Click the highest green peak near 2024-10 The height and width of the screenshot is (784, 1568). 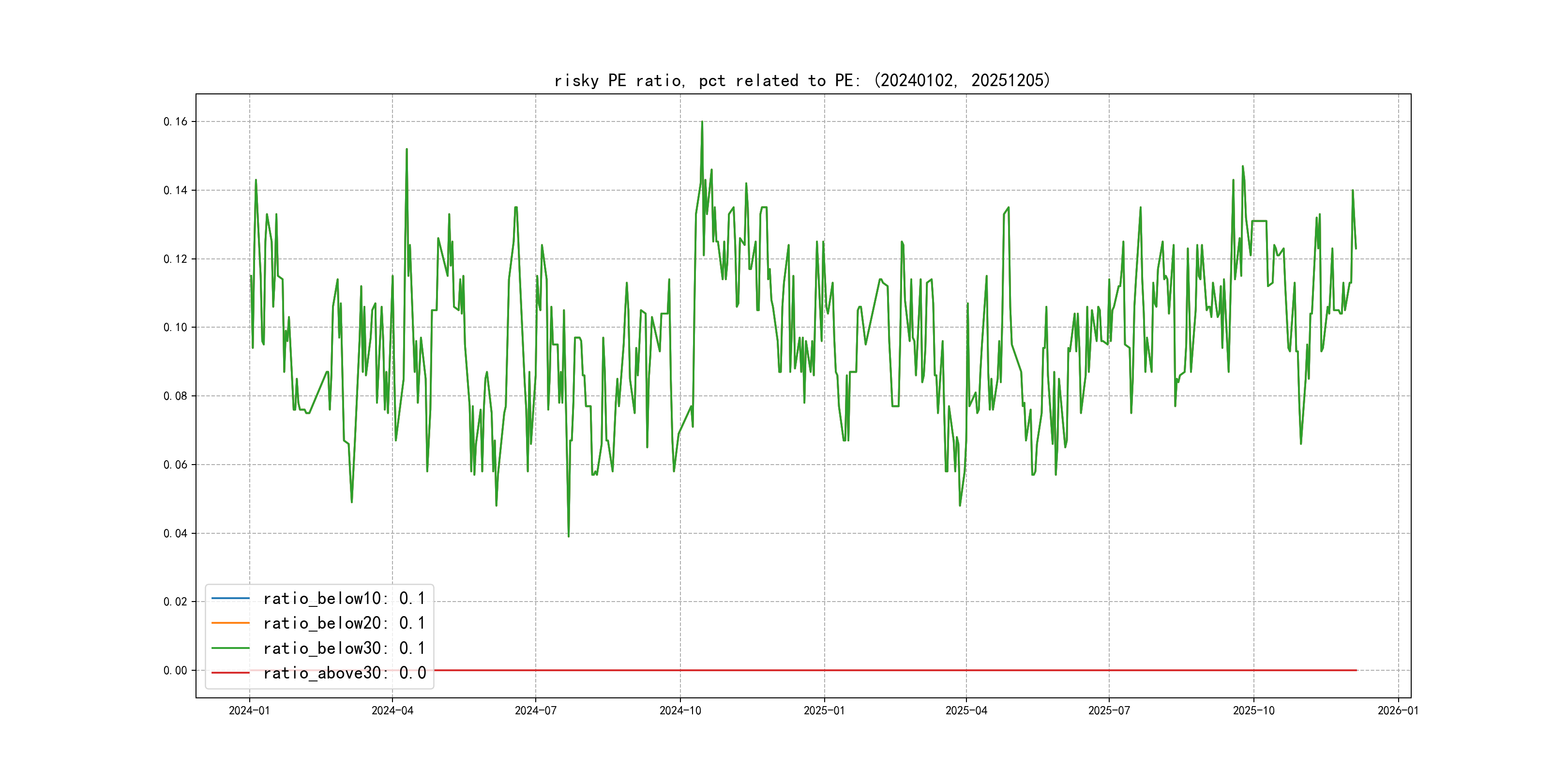point(702,123)
